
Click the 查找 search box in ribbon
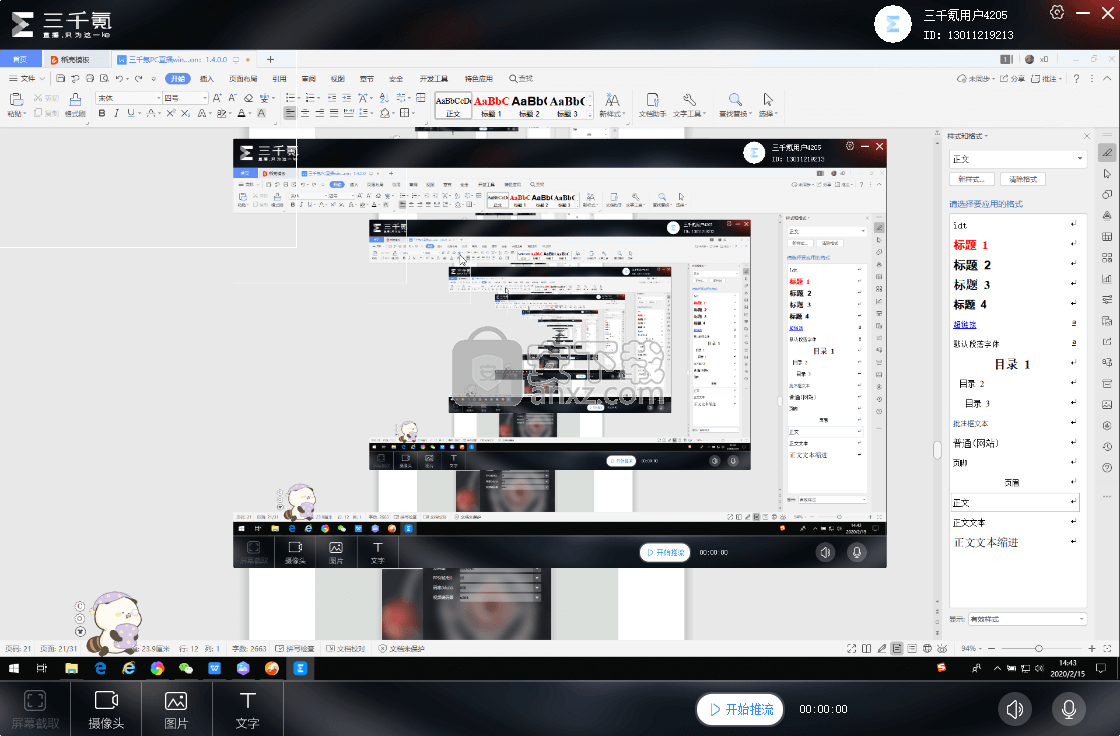point(521,79)
